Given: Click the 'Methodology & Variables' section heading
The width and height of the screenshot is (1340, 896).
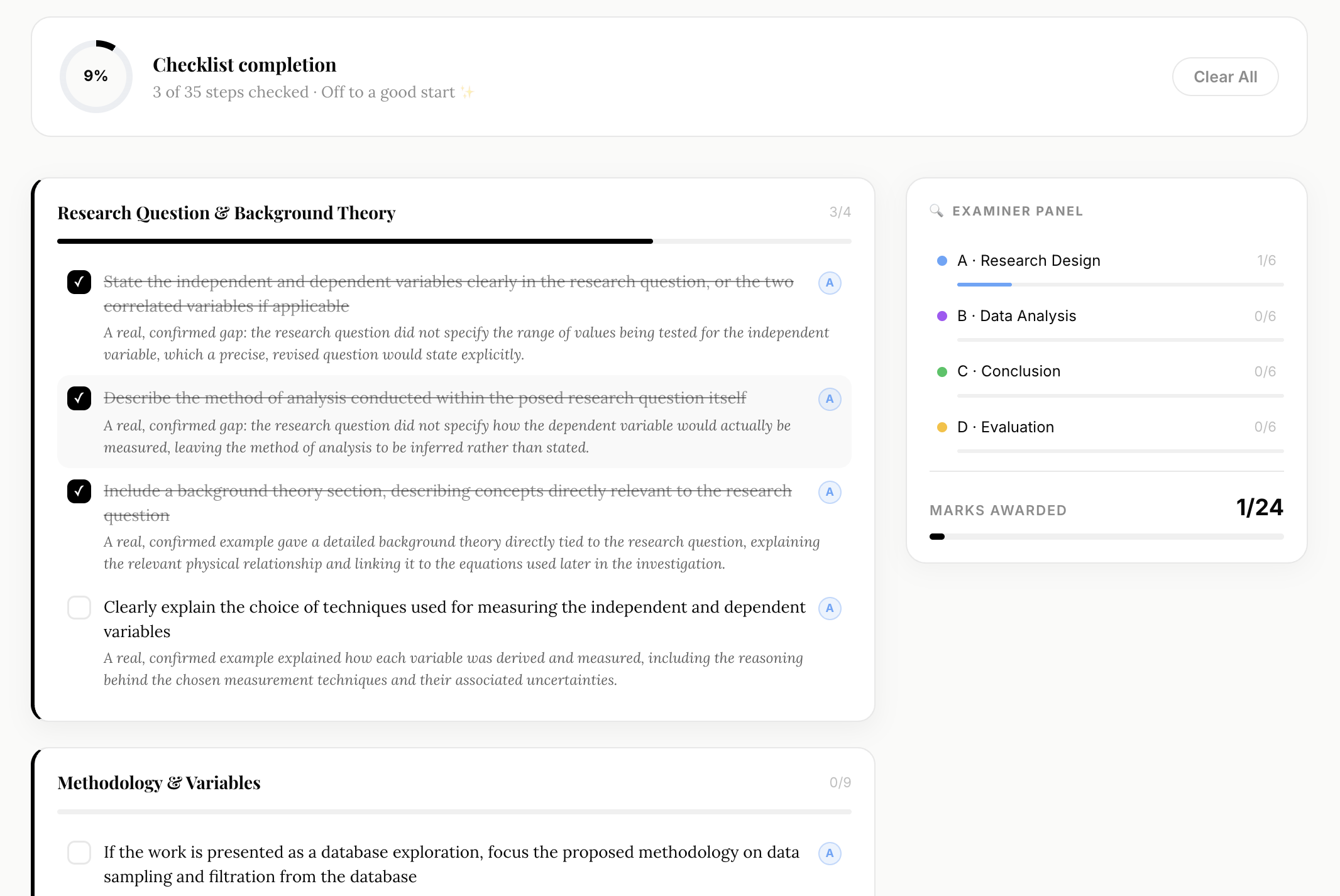Looking at the screenshot, I should tap(159, 783).
